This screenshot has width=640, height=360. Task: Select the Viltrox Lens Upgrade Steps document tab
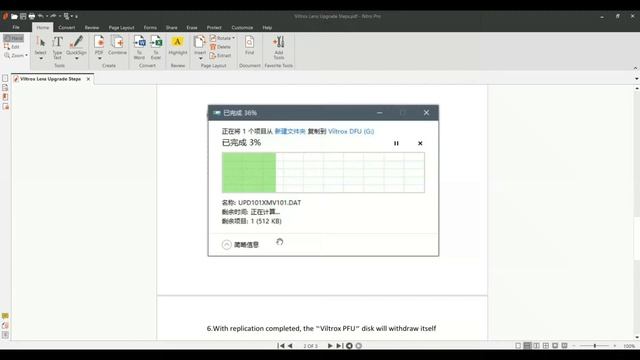51,79
